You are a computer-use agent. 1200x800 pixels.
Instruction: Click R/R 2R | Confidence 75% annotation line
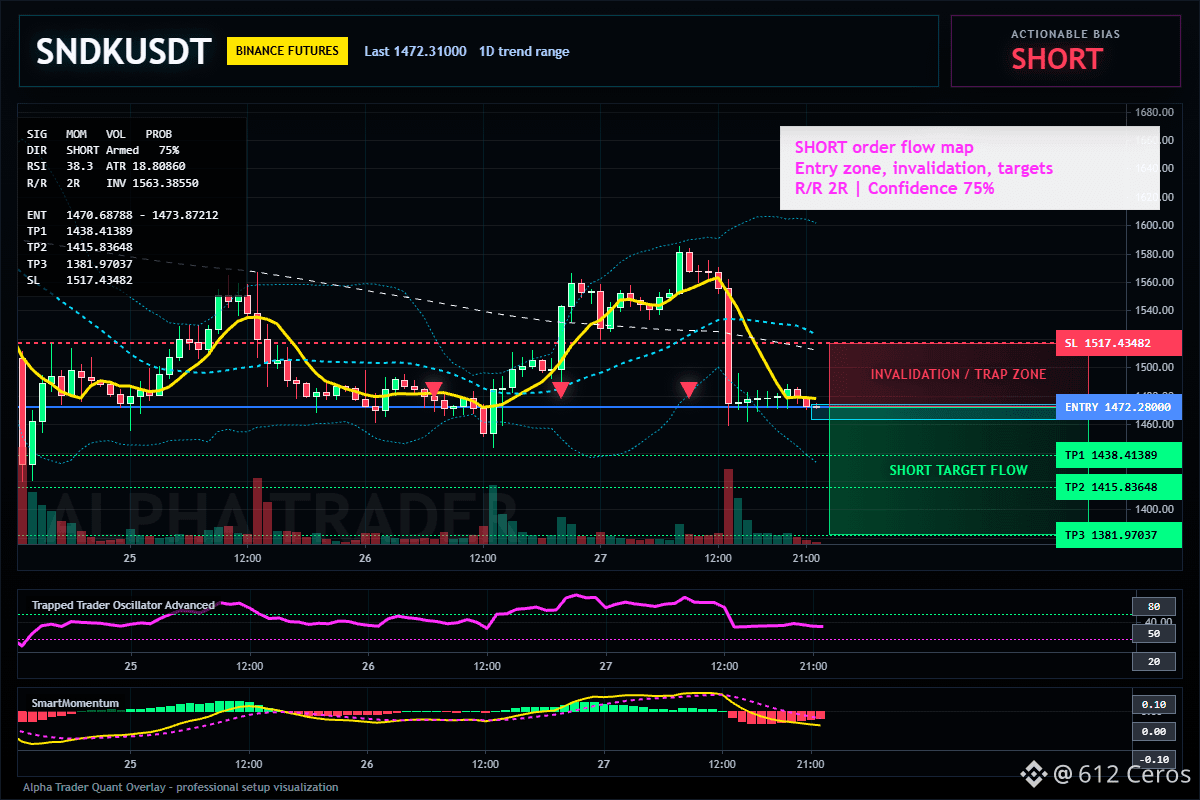pyautogui.click(x=894, y=188)
